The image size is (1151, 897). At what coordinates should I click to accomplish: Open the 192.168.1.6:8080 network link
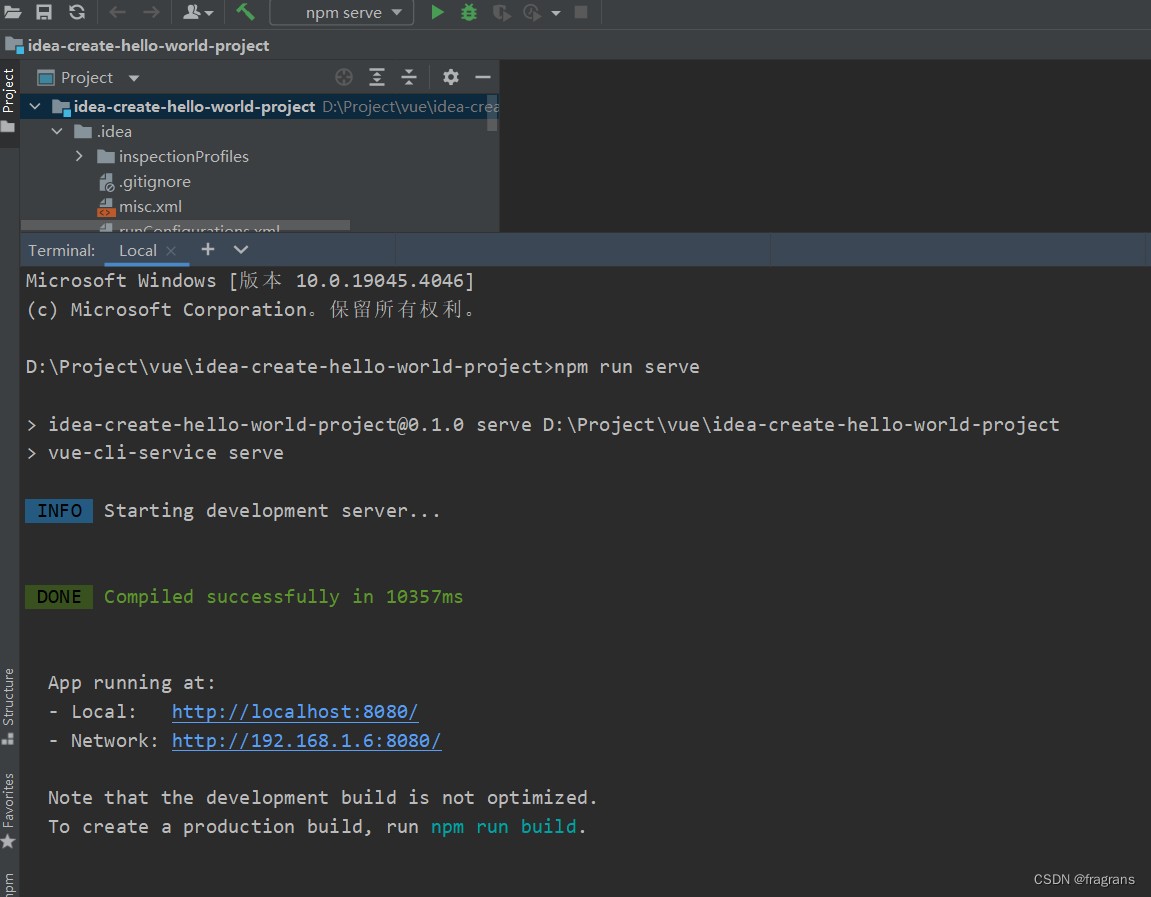click(306, 740)
